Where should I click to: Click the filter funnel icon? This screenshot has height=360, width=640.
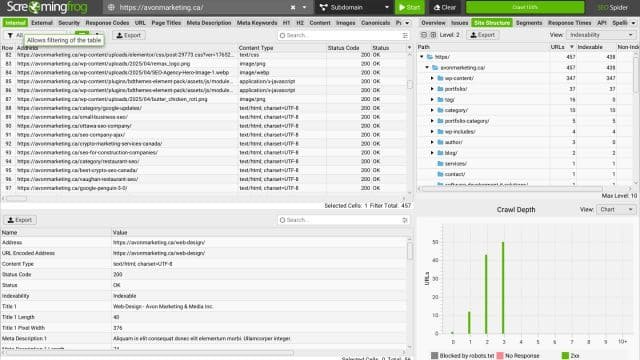(x=10, y=36)
